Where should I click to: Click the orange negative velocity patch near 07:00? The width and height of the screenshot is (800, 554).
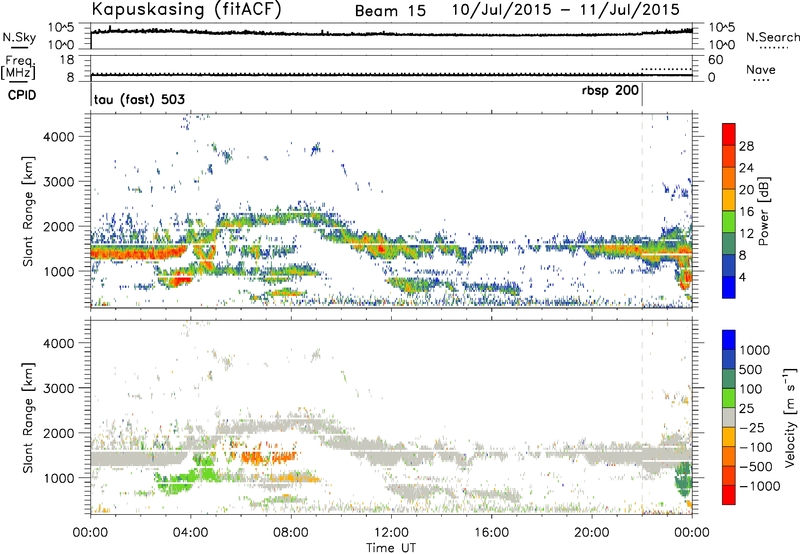click(268, 457)
